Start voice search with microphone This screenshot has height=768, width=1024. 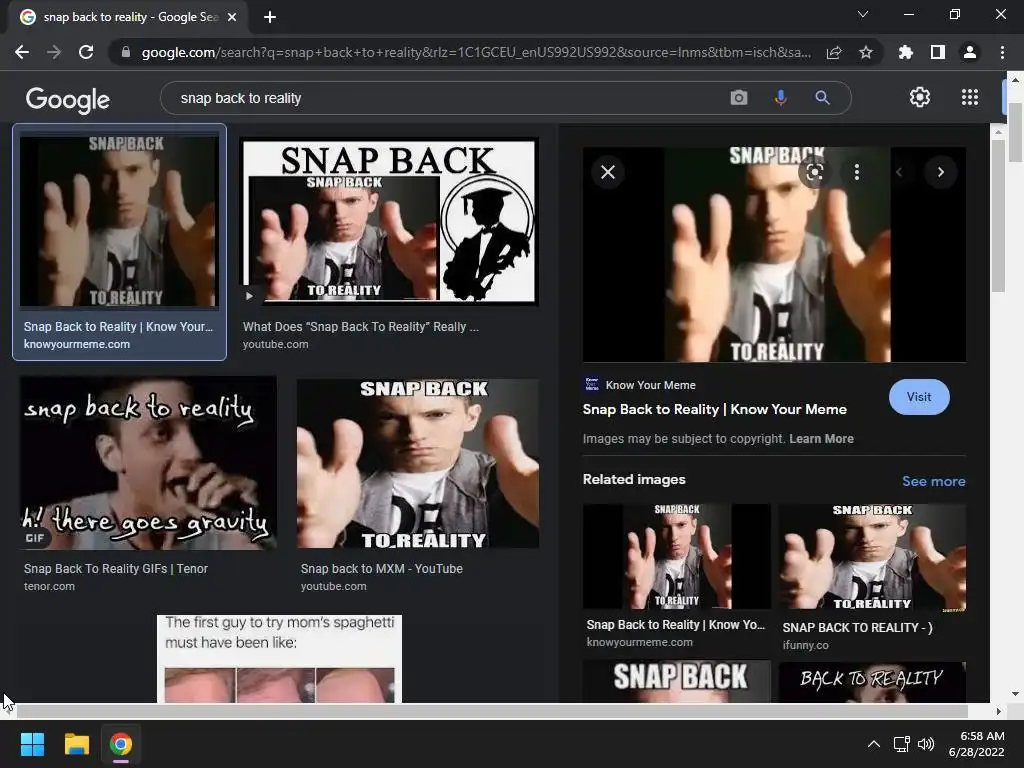[780, 98]
